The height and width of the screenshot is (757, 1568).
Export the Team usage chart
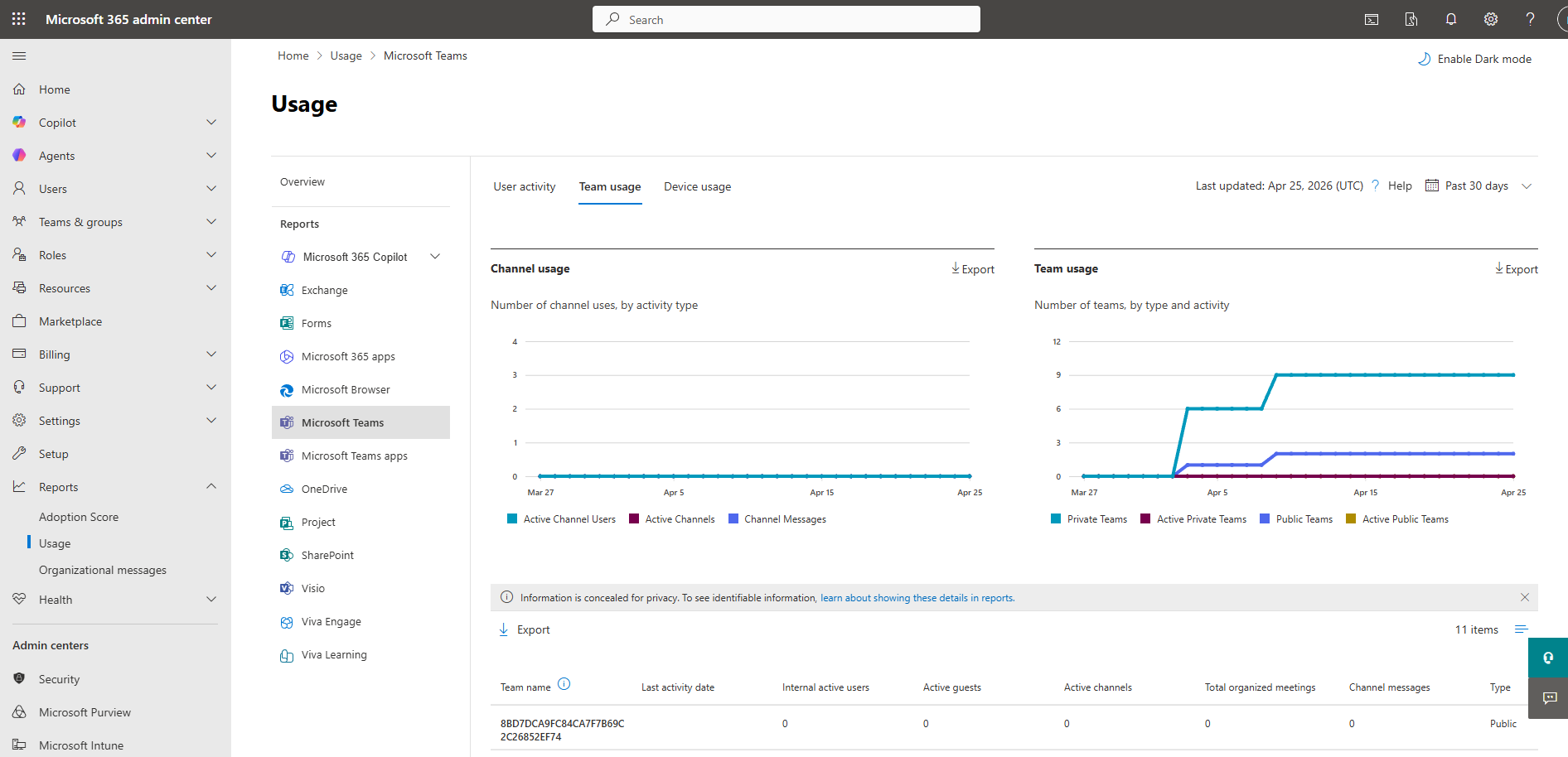tap(1517, 269)
